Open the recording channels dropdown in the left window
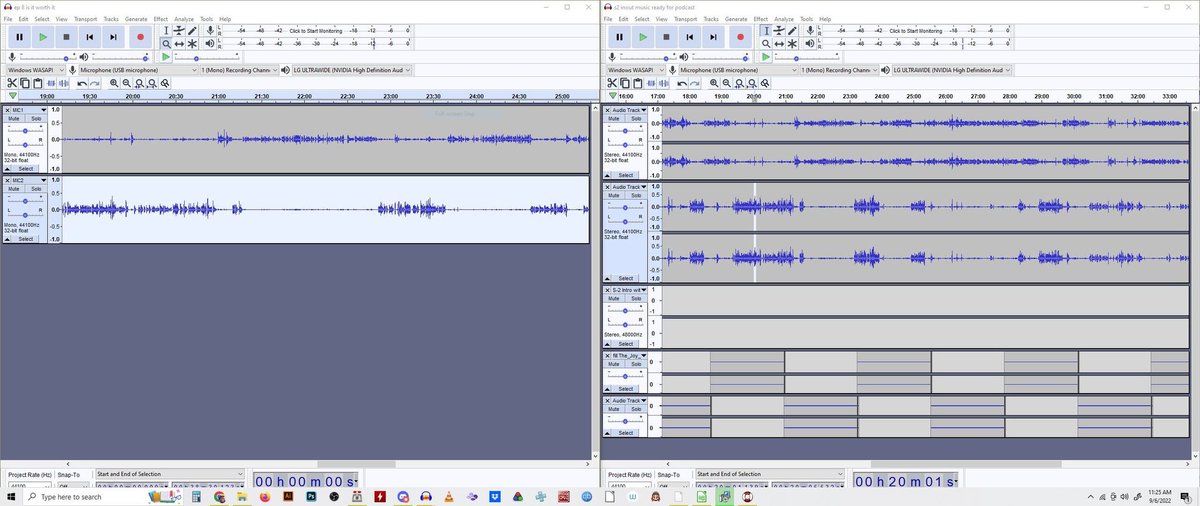The height and width of the screenshot is (506, 1200). [239, 71]
